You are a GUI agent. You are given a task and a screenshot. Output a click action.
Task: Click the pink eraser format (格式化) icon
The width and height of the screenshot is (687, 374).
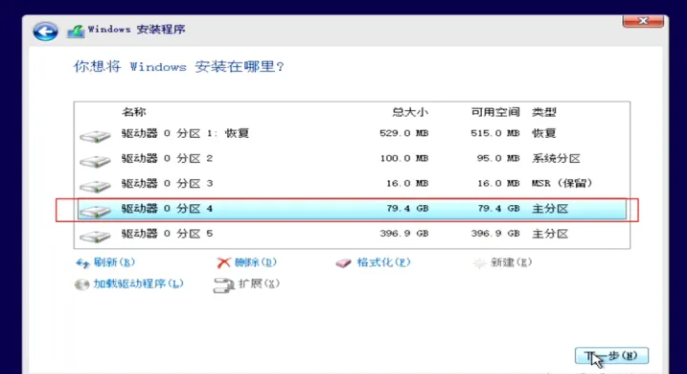(344, 263)
